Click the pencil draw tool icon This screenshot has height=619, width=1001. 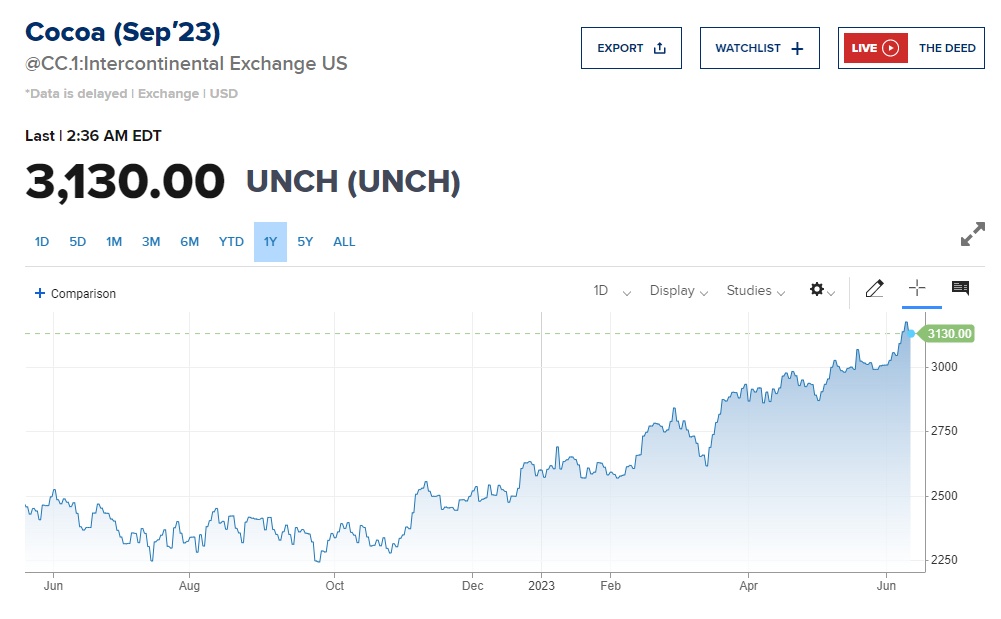tap(875, 290)
